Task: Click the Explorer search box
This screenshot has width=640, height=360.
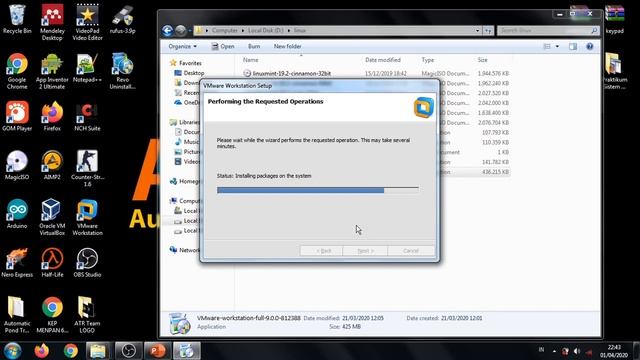Action: (548, 31)
